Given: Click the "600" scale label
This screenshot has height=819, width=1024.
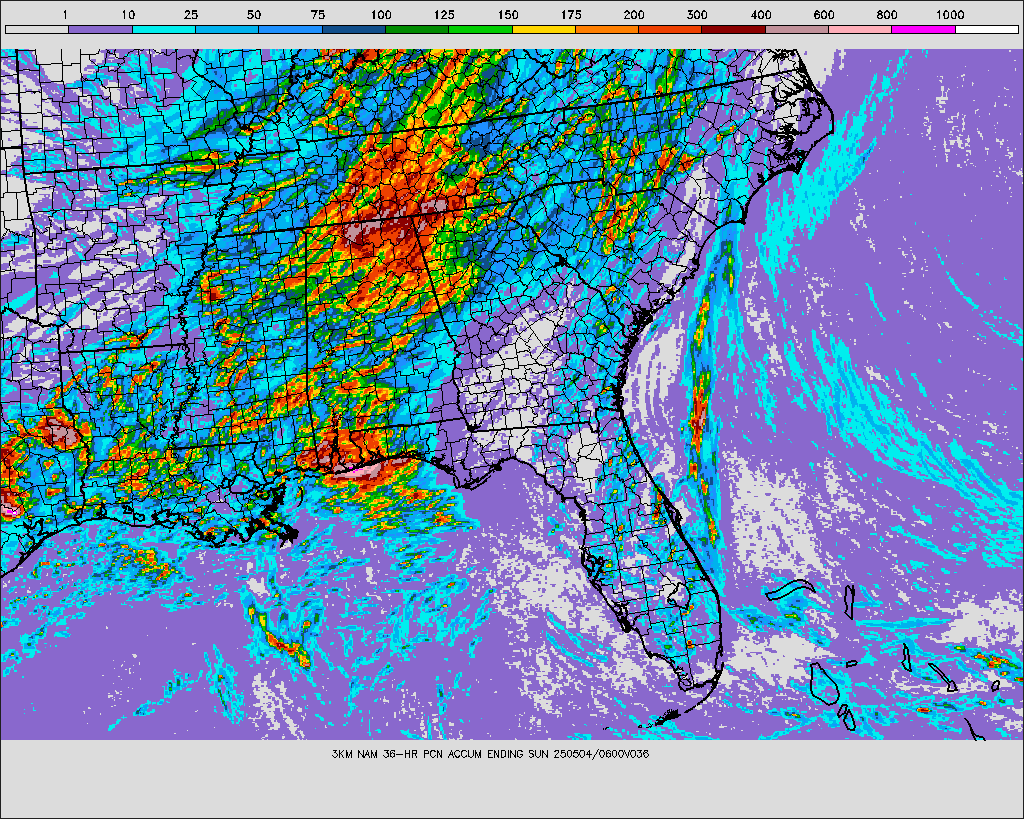Looking at the screenshot, I should (x=824, y=14).
